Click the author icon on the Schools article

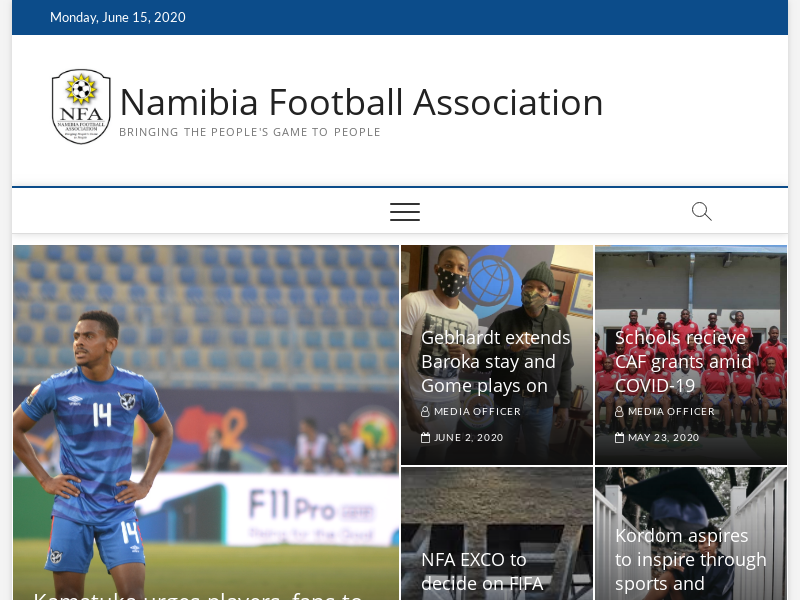pyautogui.click(x=622, y=410)
